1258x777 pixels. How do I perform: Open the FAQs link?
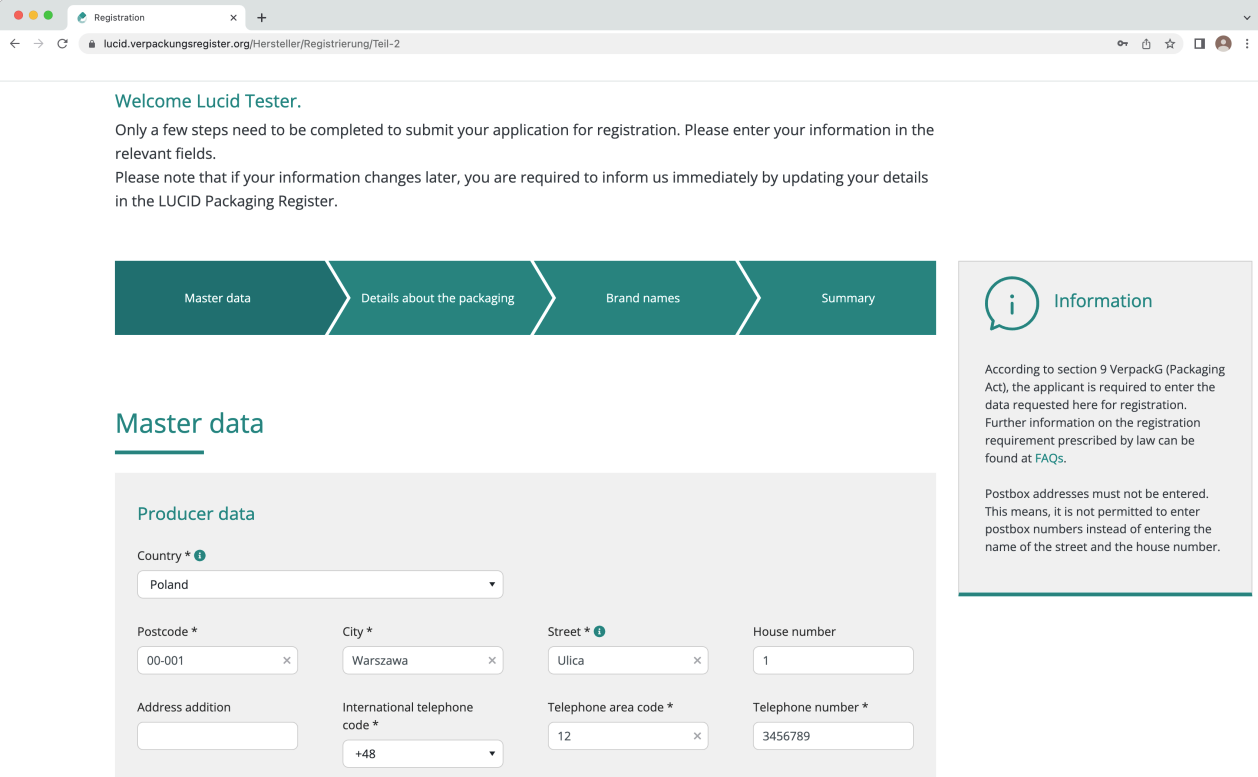(1049, 459)
